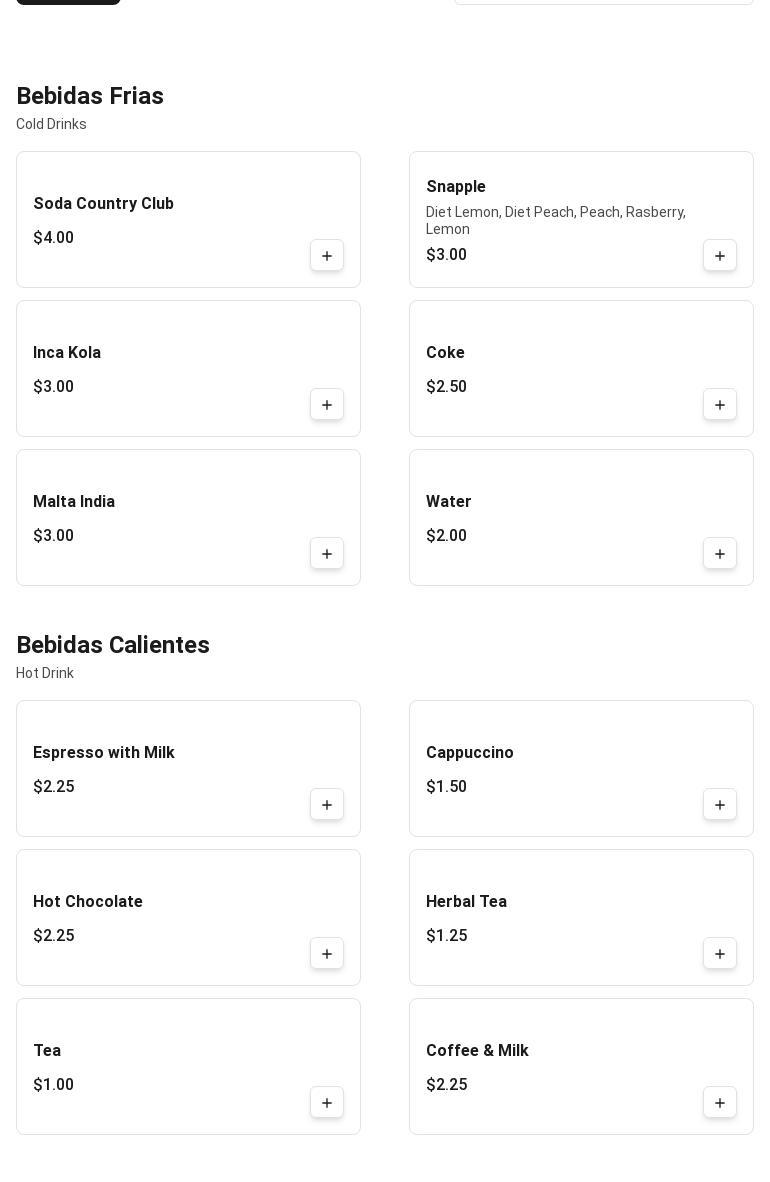This screenshot has height=1182, width=770.
Task: Add Malta India using plus button
Action: click(327, 554)
